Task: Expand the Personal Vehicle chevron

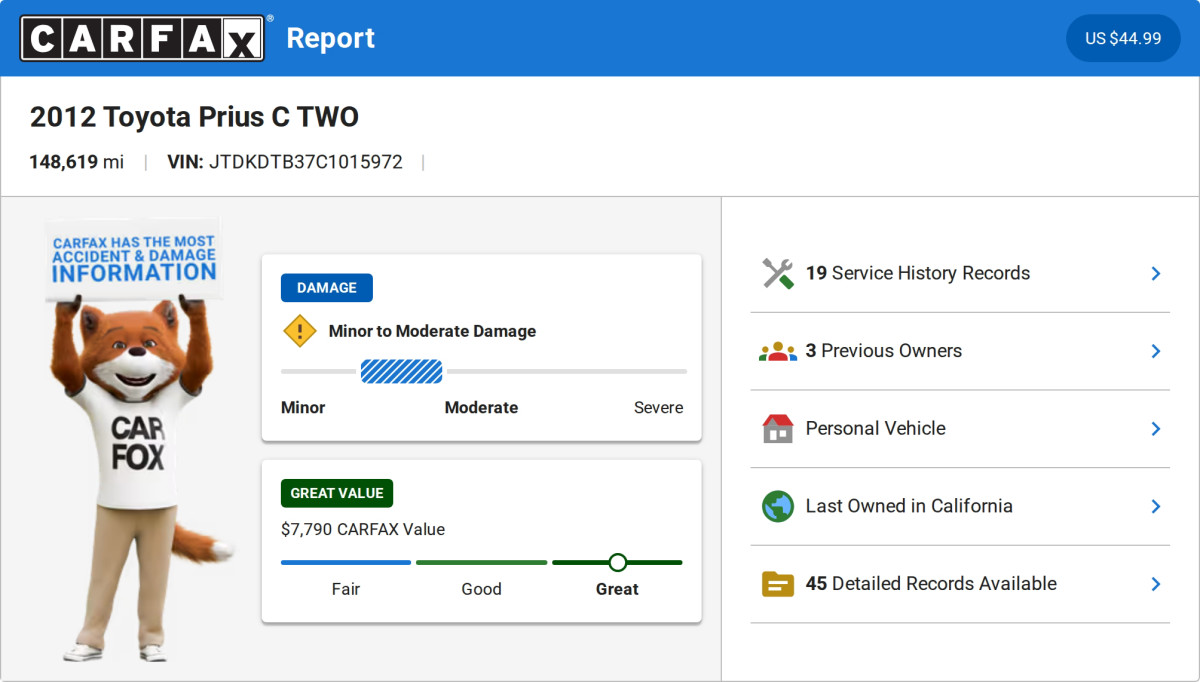Action: [1155, 429]
